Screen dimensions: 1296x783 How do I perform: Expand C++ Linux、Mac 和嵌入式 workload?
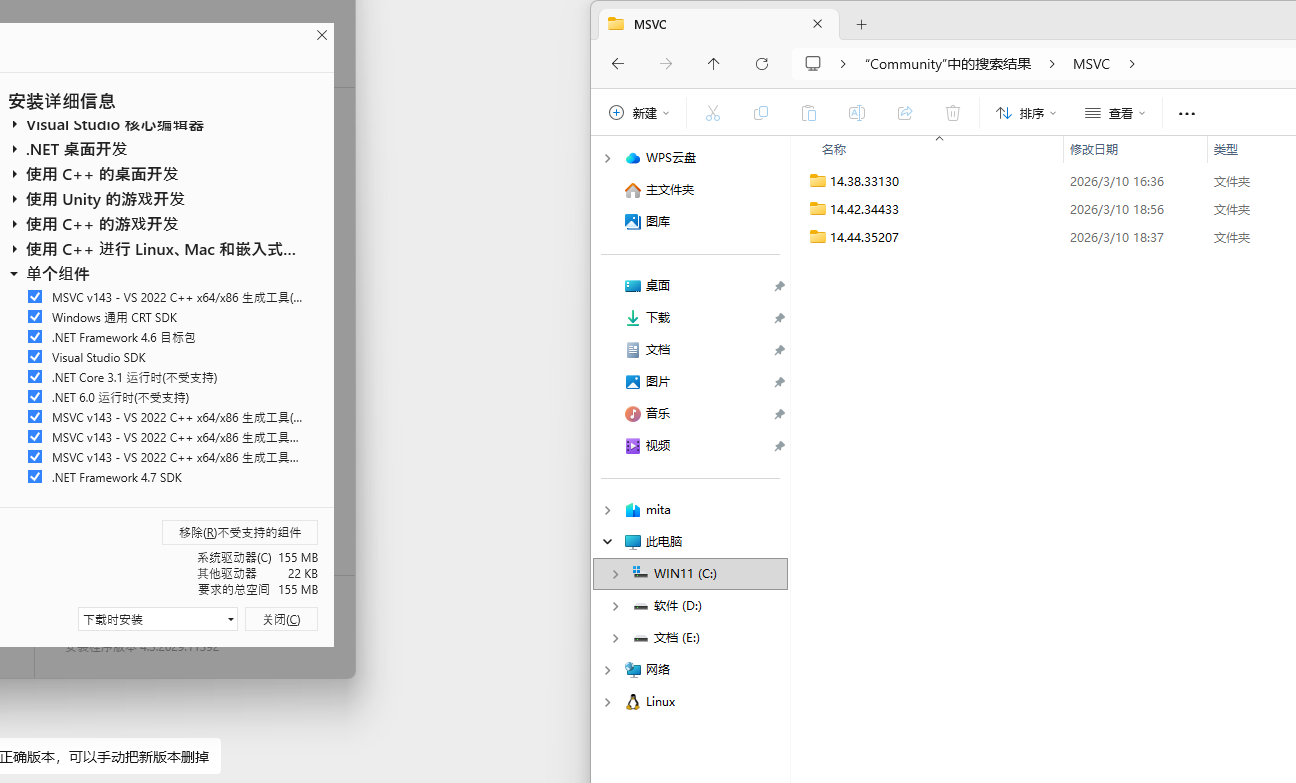pyautogui.click(x=15, y=249)
